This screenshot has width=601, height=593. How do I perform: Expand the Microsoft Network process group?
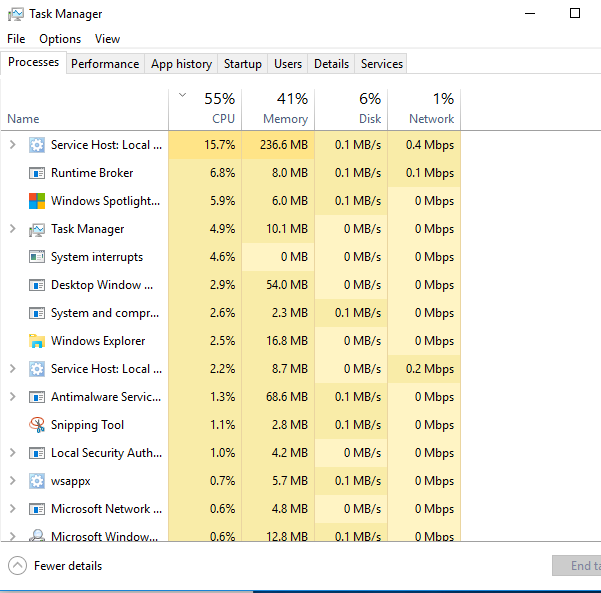(x=12, y=508)
